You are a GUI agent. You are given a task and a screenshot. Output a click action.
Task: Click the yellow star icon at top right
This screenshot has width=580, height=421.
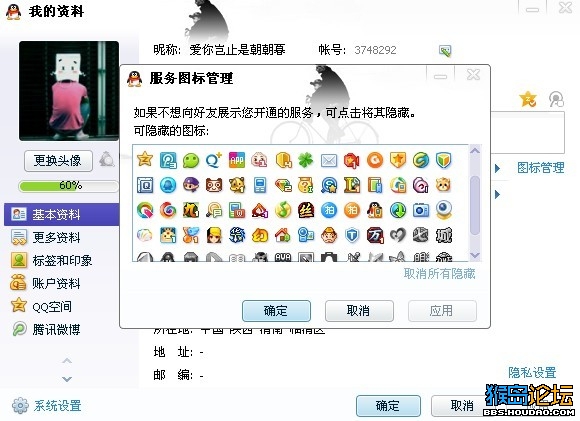click(527, 99)
